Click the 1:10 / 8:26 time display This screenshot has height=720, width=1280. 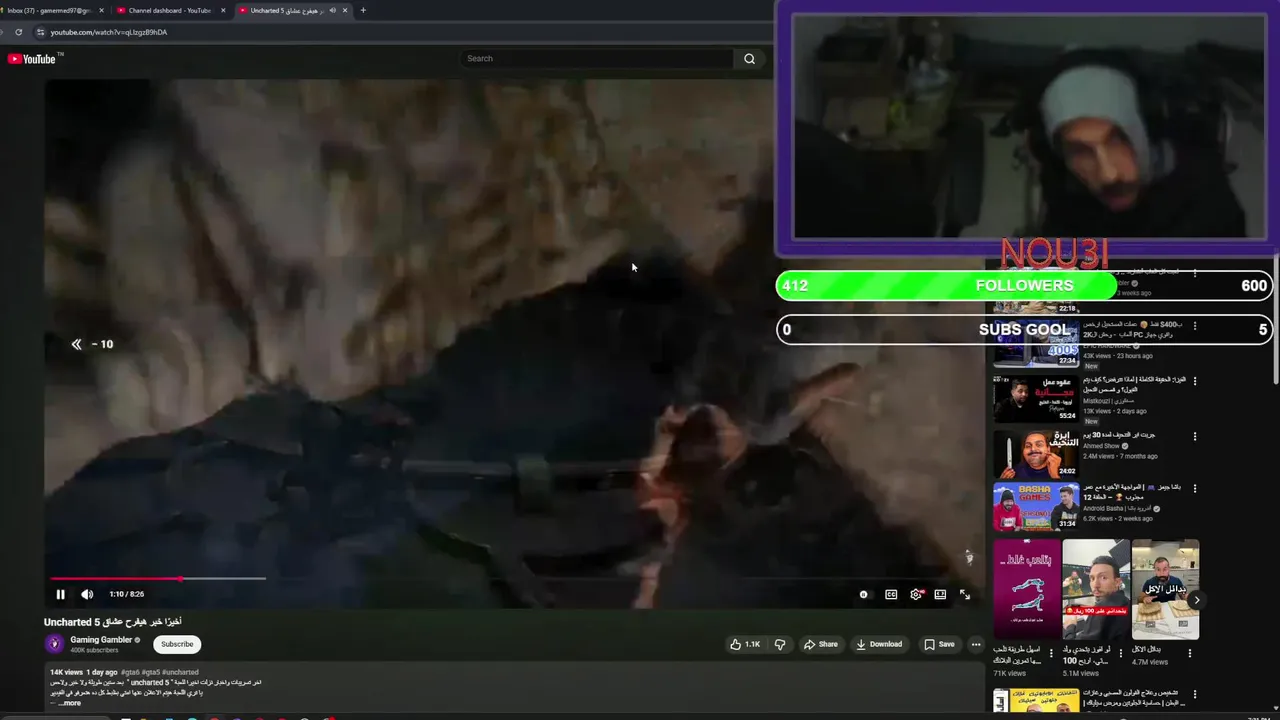tap(127, 594)
